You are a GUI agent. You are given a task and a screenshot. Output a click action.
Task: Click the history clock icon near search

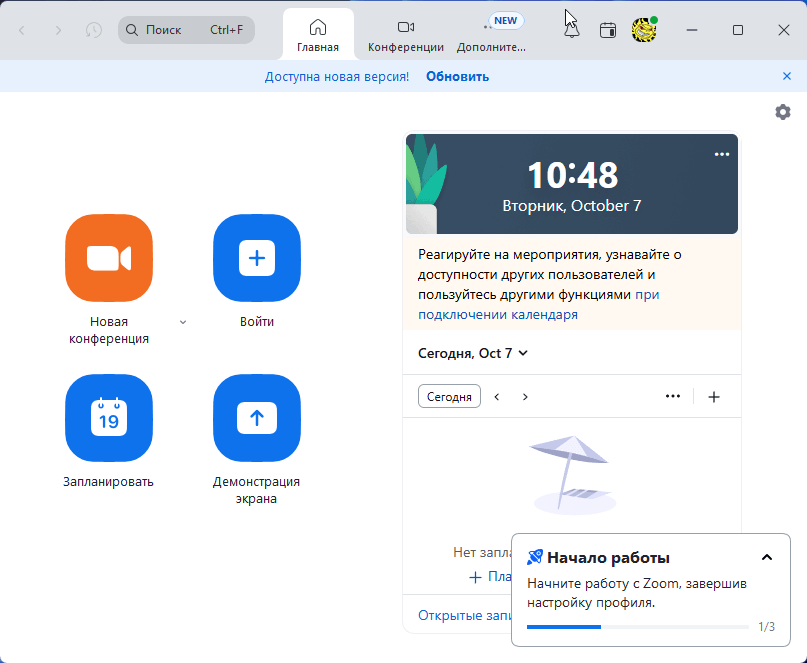click(94, 30)
